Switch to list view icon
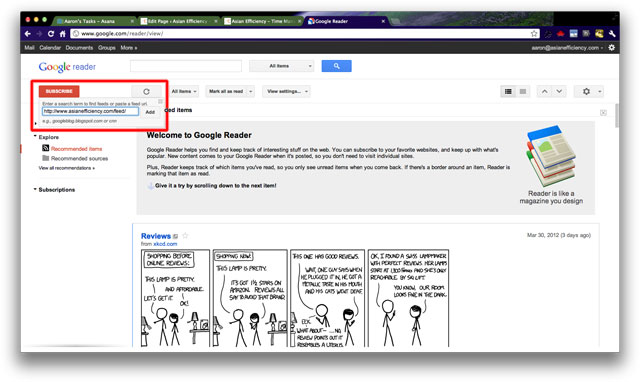640x382 pixels. click(x=523, y=91)
